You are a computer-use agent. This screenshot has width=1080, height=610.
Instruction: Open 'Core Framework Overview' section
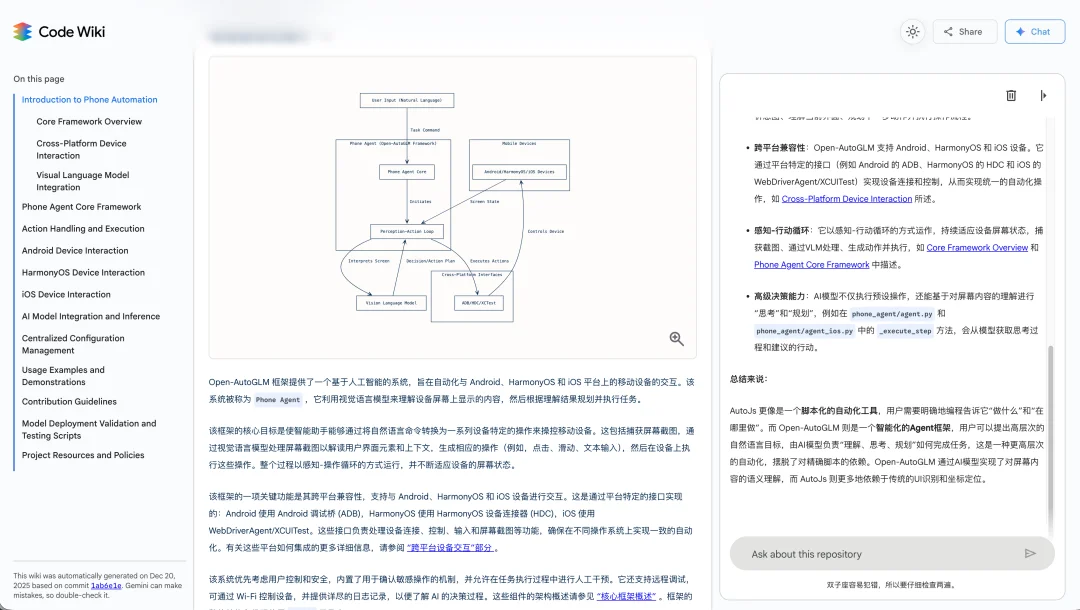click(x=87, y=121)
